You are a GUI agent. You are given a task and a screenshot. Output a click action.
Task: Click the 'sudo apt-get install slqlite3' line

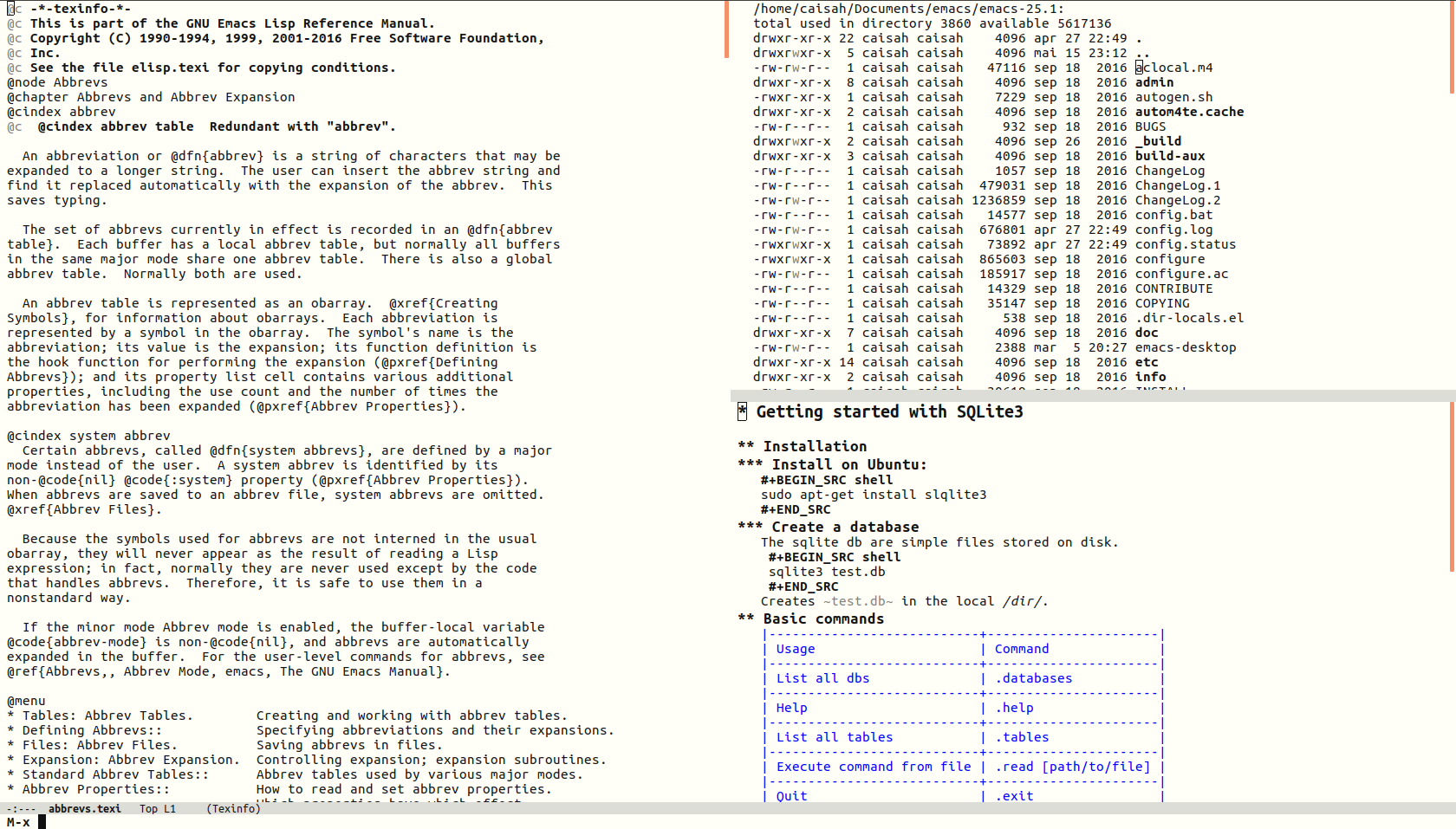coord(874,495)
